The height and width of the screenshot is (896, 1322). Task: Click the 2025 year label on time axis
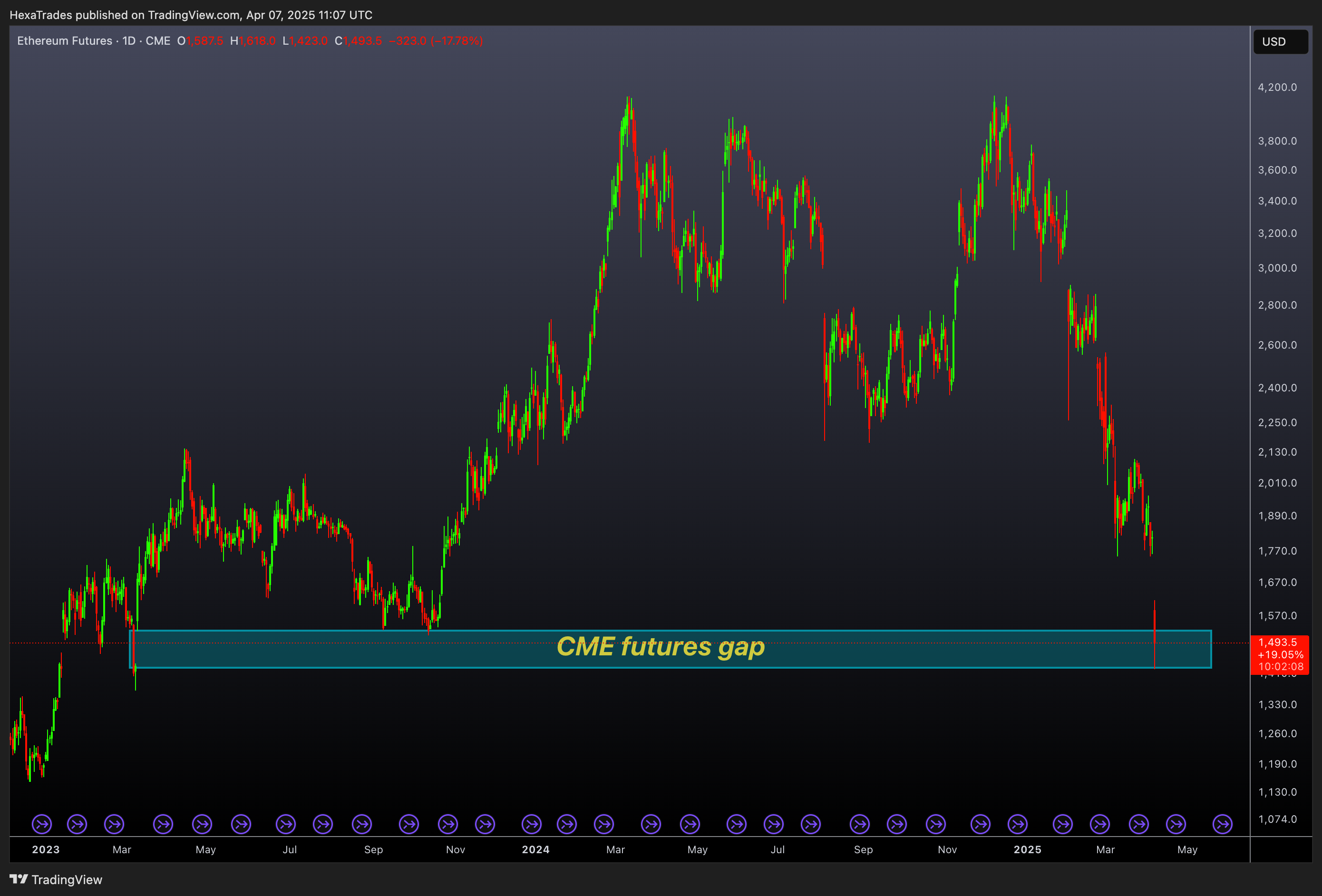(1027, 849)
